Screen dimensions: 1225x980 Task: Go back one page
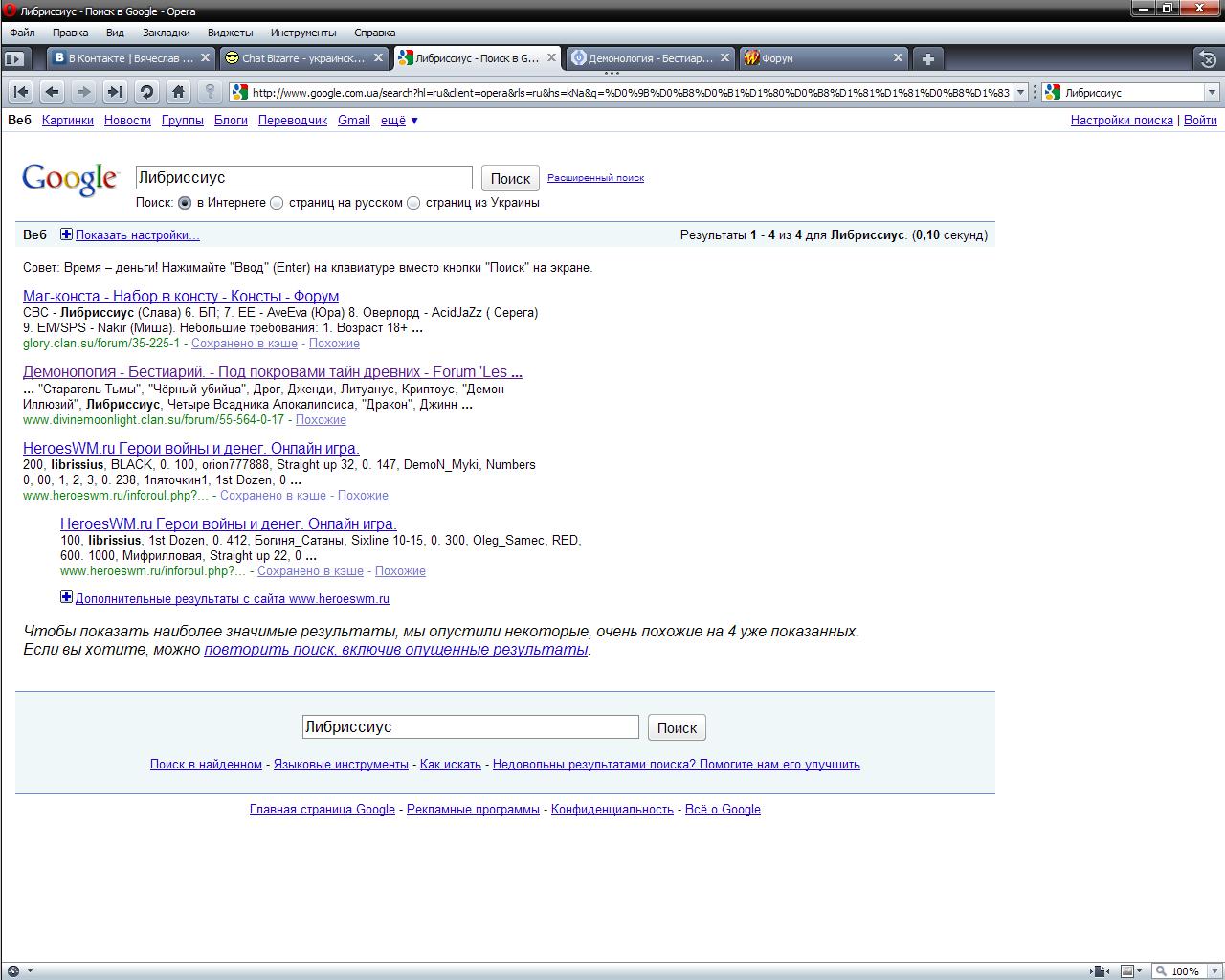click(x=53, y=92)
